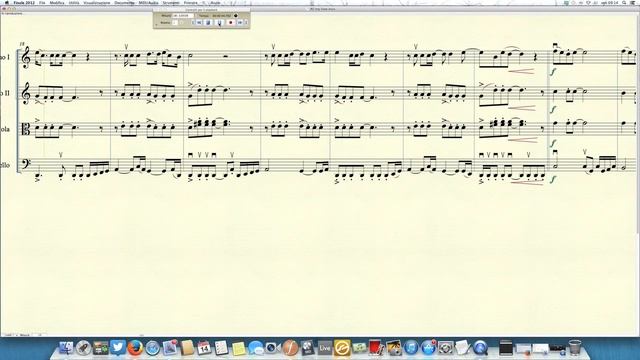Click the forte dynamic under the Viola staff
The width and height of the screenshot is (640, 360).
tap(553, 143)
